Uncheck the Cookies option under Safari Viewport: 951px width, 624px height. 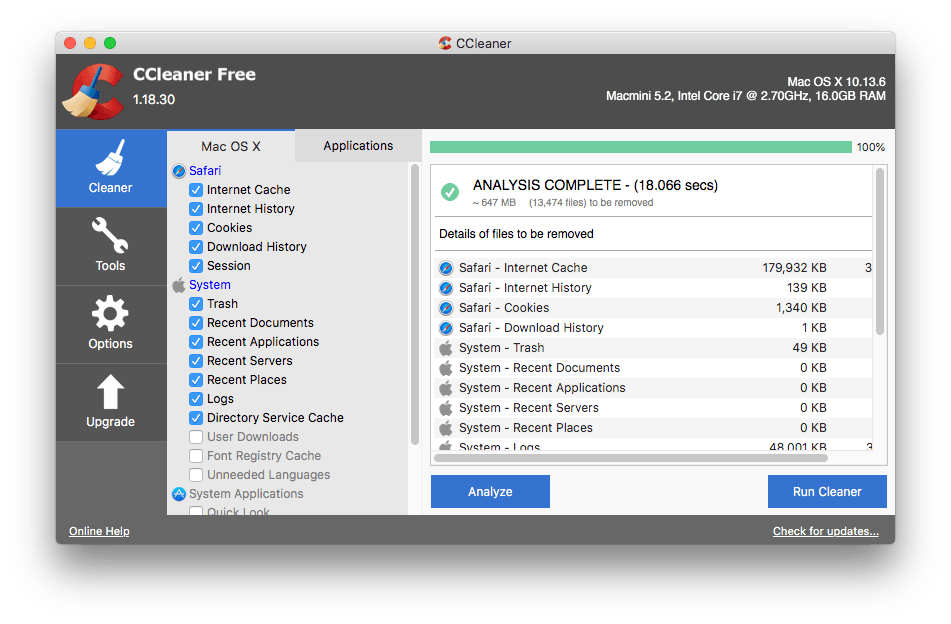pyautogui.click(x=196, y=227)
